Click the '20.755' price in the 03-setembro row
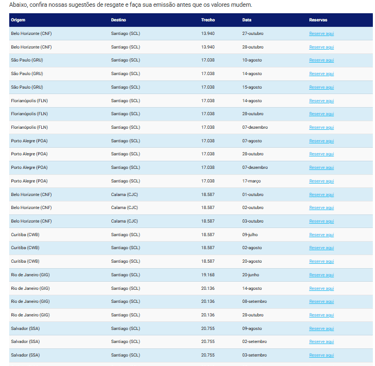The image size is (375, 366). click(x=208, y=355)
